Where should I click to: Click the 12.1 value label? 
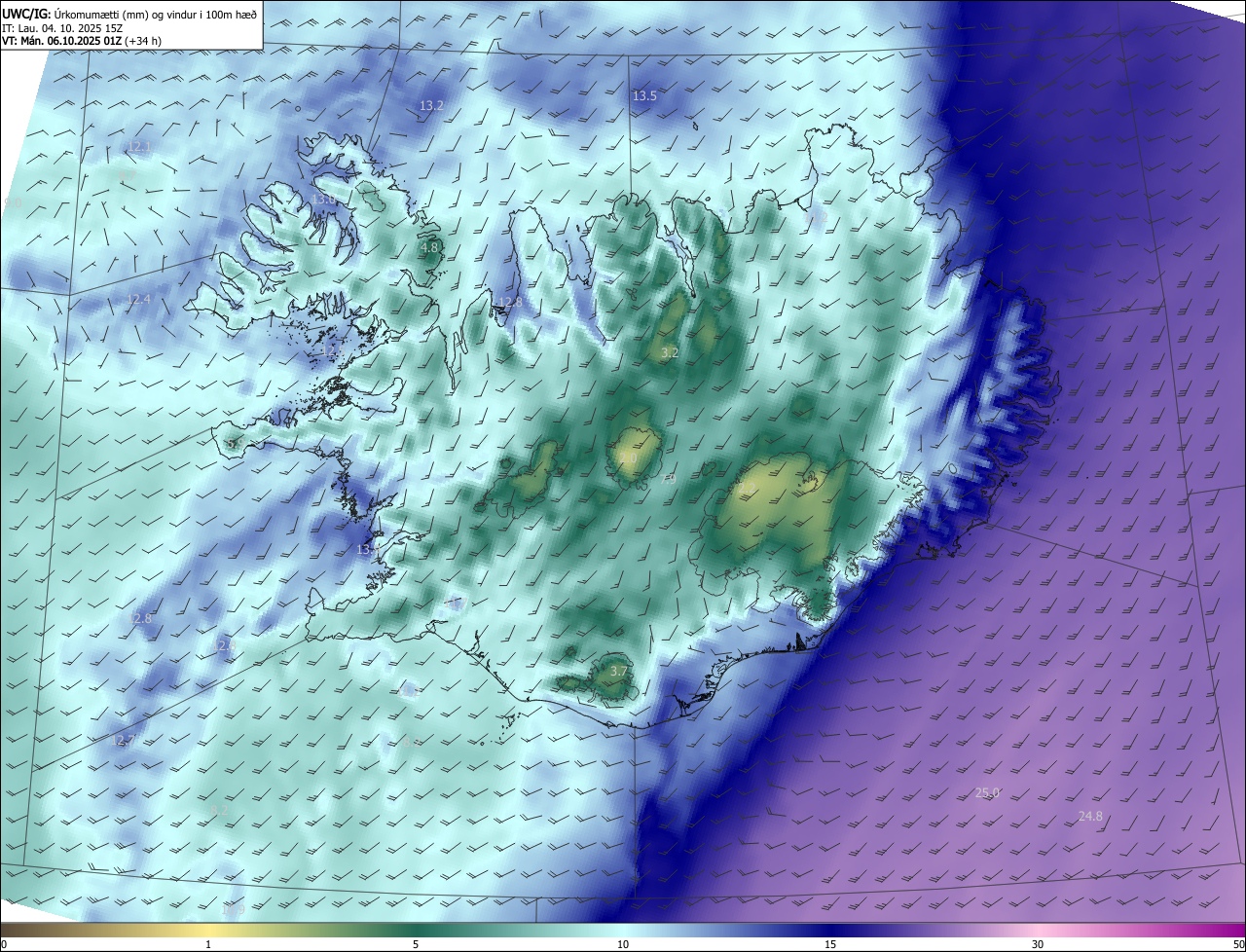tap(139, 147)
